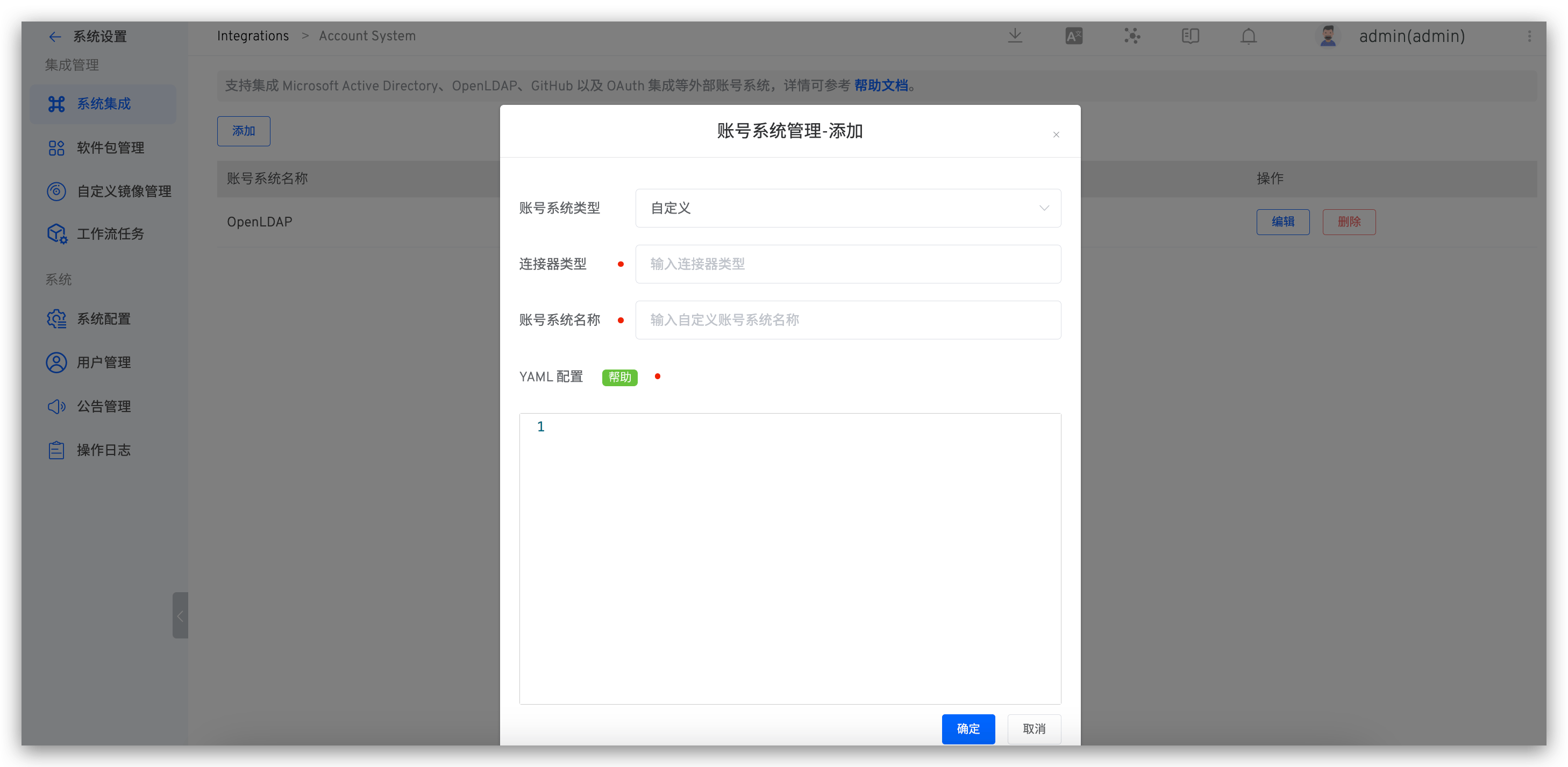Viewport: 1568px width, 767px height.
Task: Go to 用户管理 sidebar item
Action: point(103,363)
